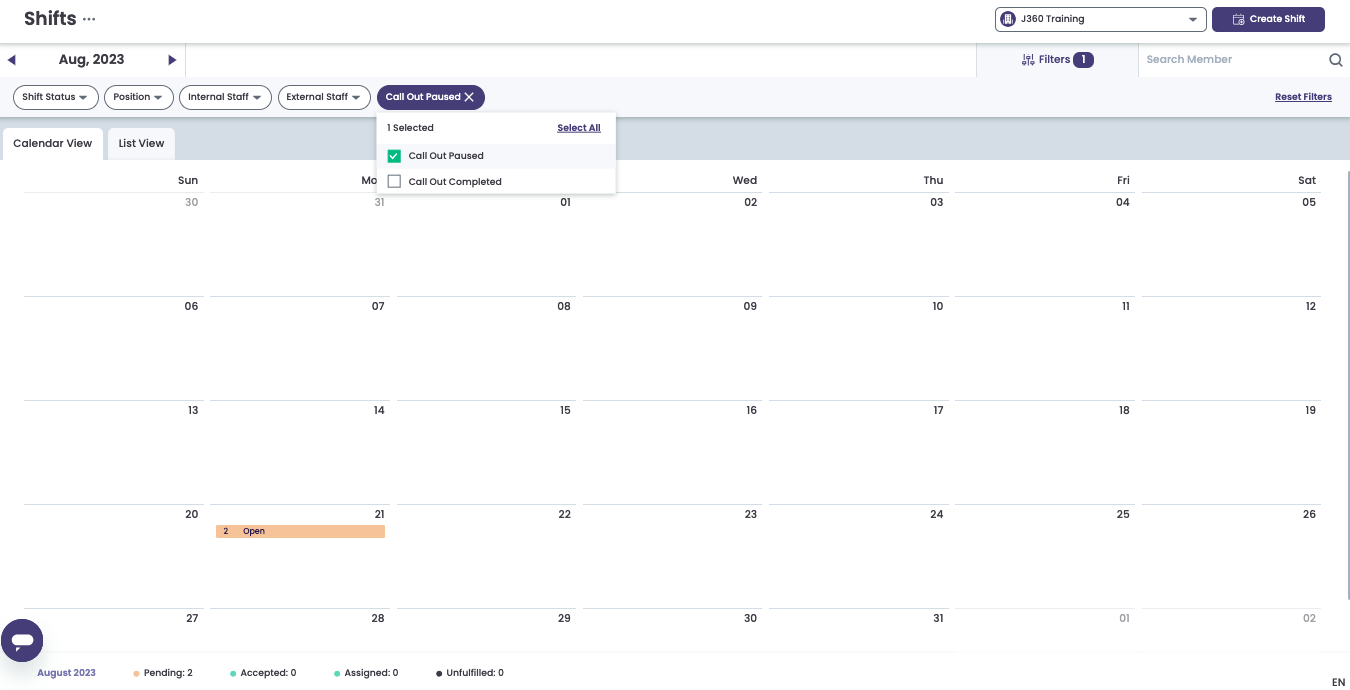The height and width of the screenshot is (690, 1350).
Task: Open the J360 Training location selector
Action: (1100, 19)
